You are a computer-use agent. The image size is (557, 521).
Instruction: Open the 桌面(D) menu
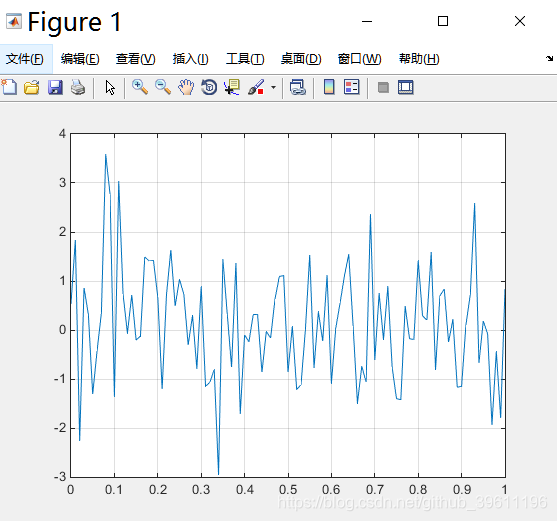pyautogui.click(x=301, y=59)
